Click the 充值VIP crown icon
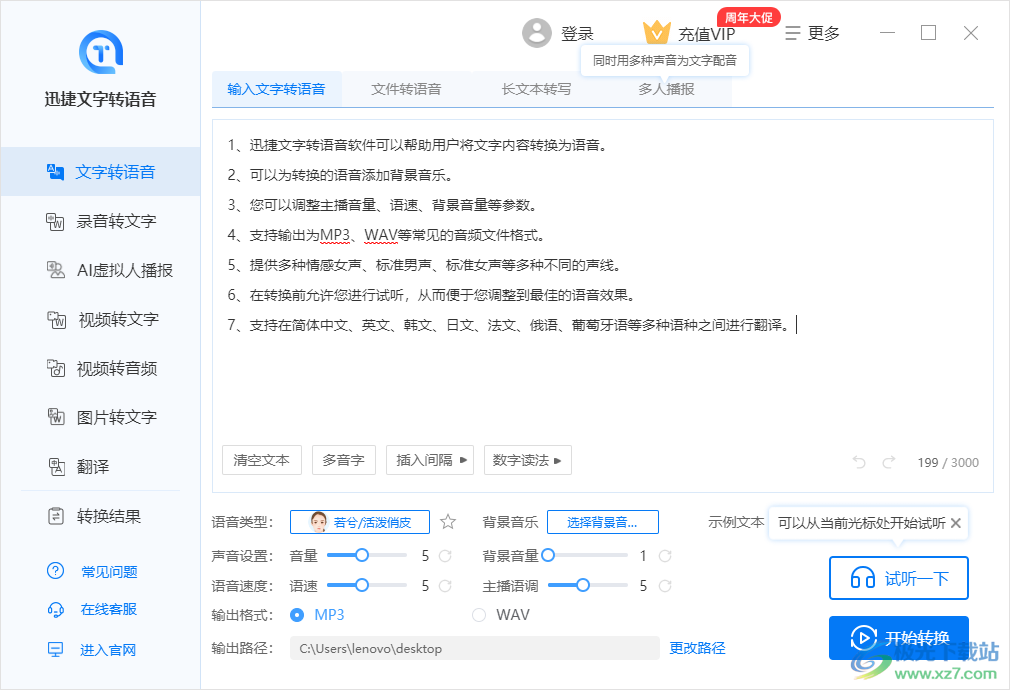The image size is (1010, 690). coord(657,32)
